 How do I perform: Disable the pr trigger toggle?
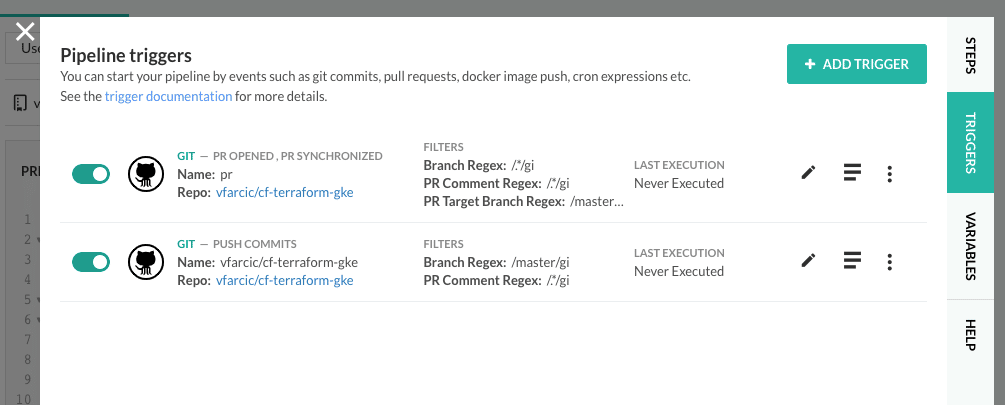pyautogui.click(x=91, y=174)
